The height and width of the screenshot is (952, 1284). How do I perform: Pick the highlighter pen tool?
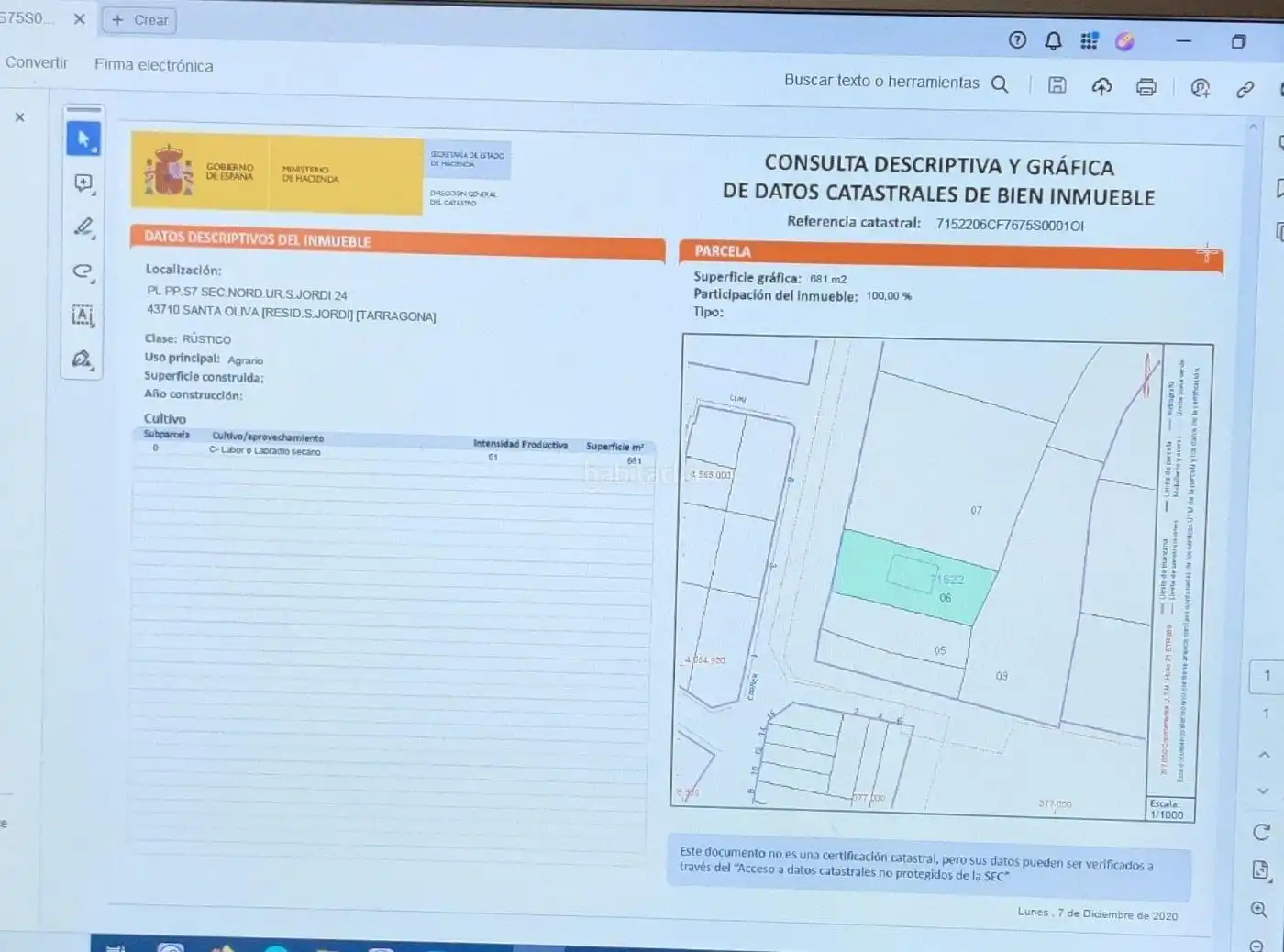coord(83,227)
